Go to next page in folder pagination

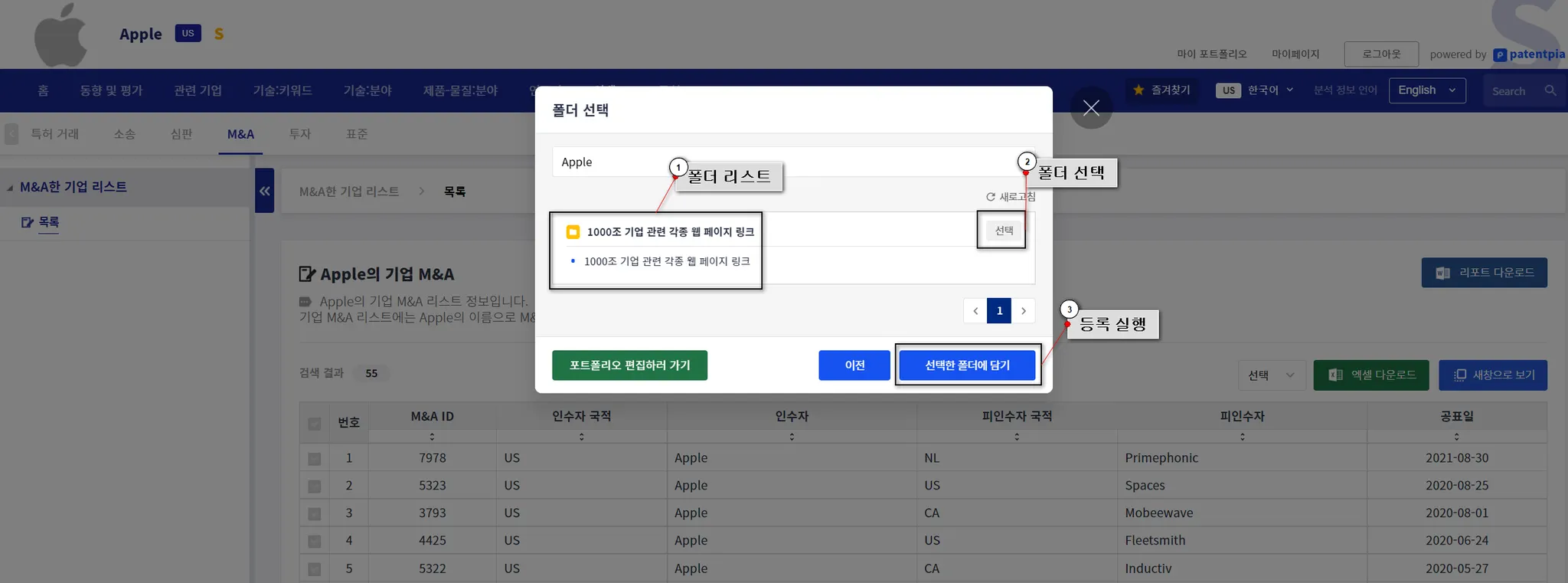(x=1024, y=311)
